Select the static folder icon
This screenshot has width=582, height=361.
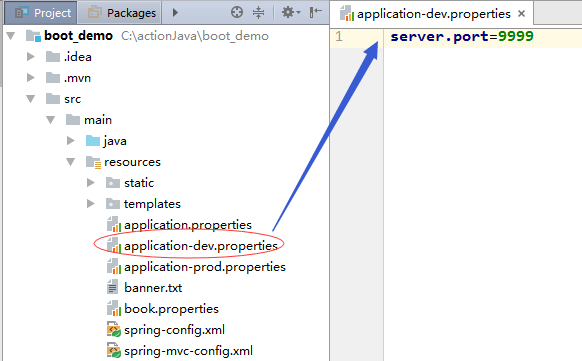[x=113, y=183]
